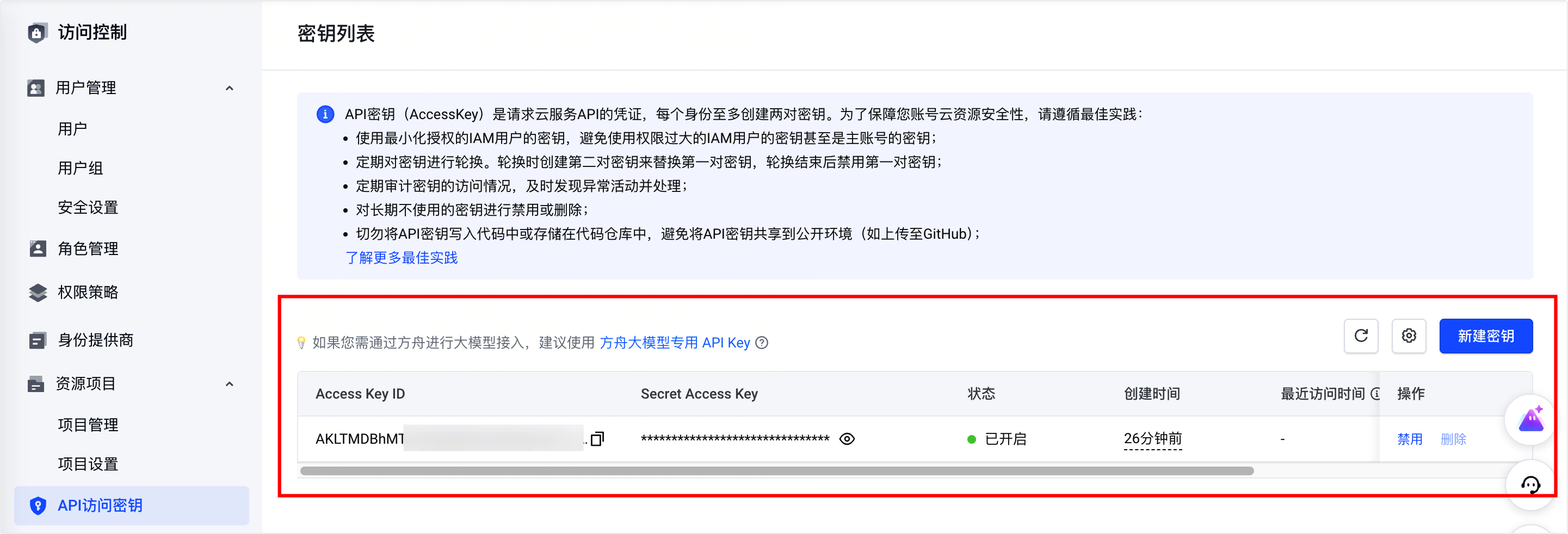Copy the Access Key ID
Image resolution: width=1568 pixels, height=534 pixels.
pos(598,438)
